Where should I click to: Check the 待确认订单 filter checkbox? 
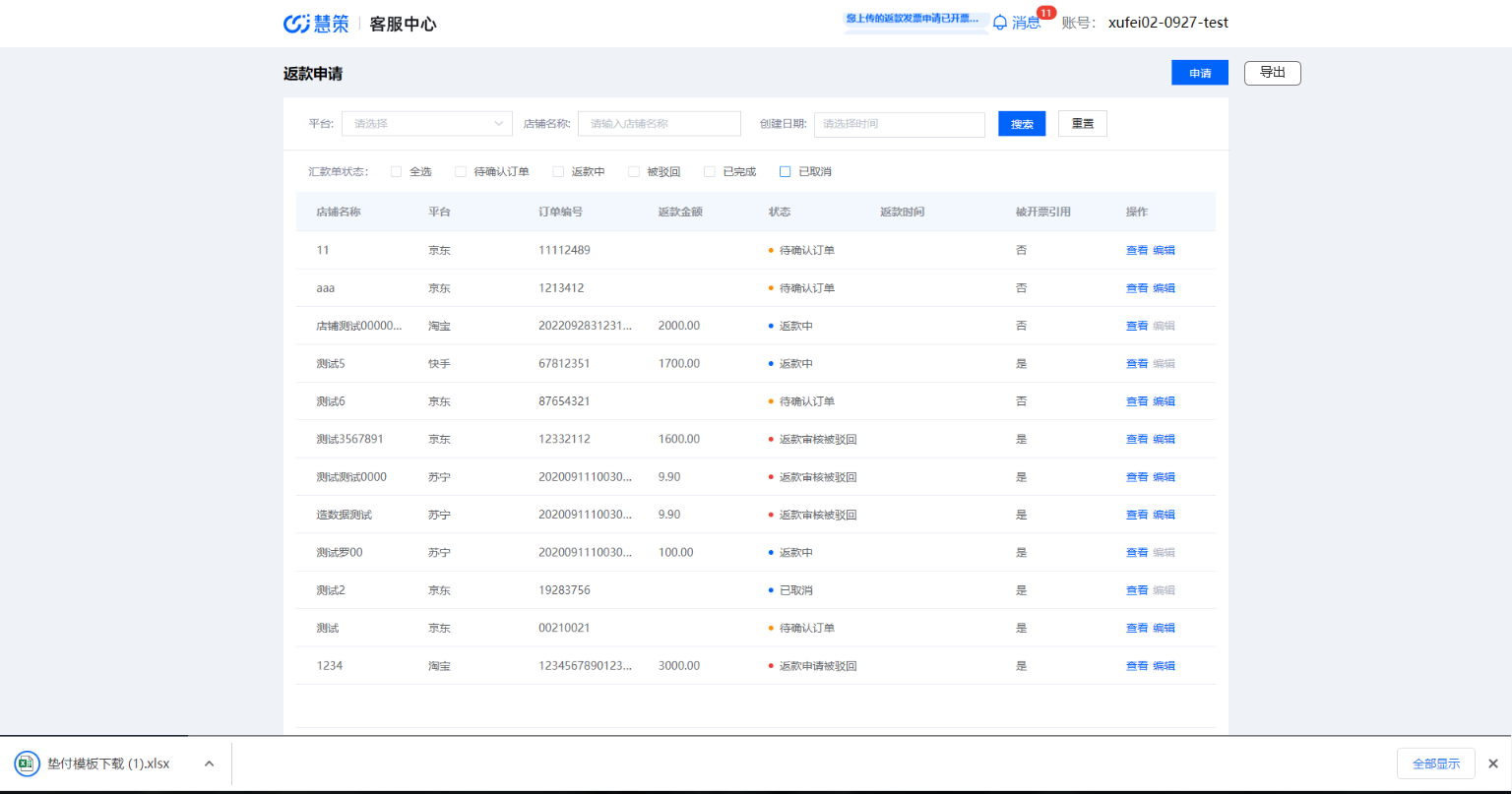(x=460, y=171)
